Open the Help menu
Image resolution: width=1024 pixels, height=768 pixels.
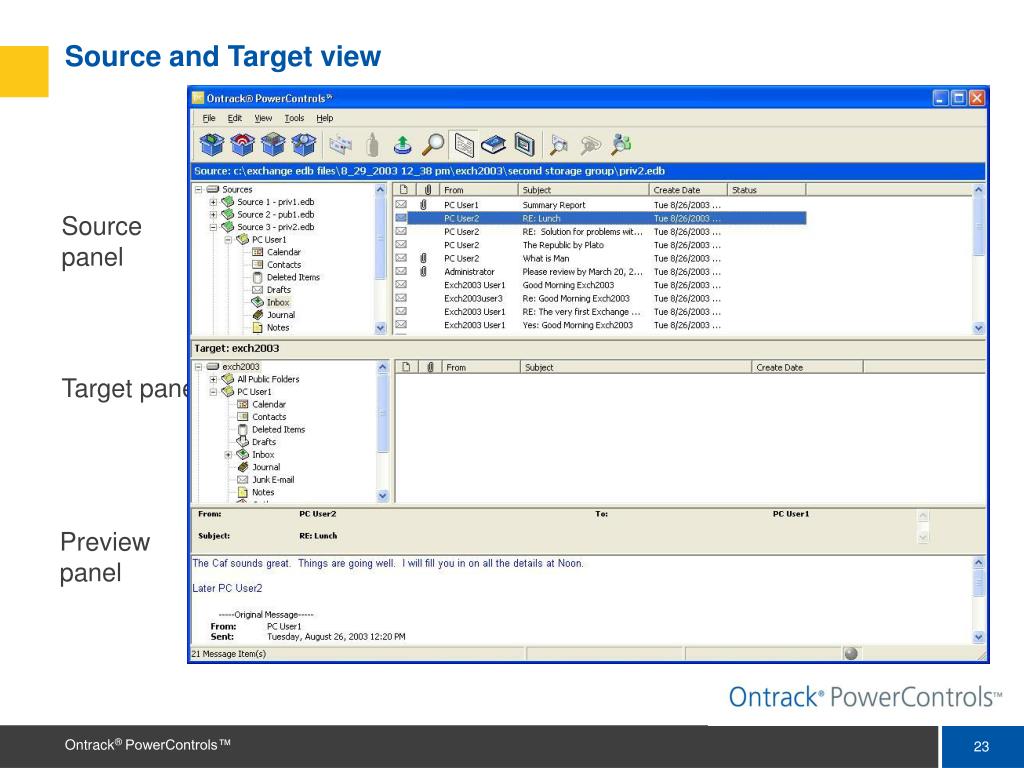tap(325, 118)
